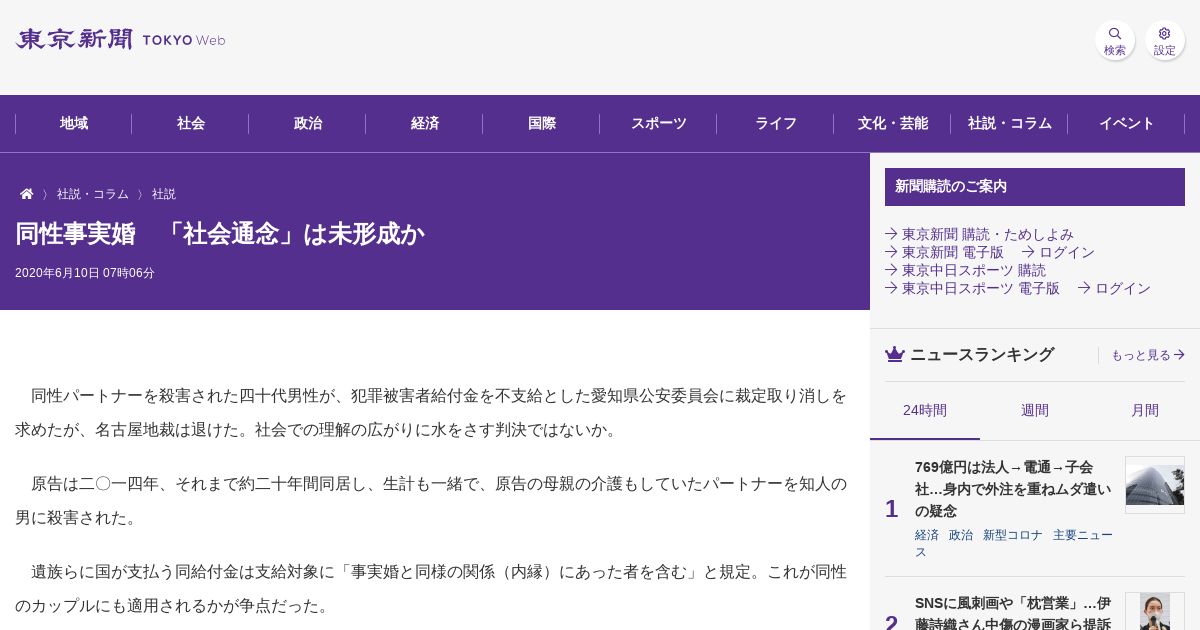
Task: Open the person thumbnail of ranking 2
Action: pyautogui.click(x=1155, y=611)
